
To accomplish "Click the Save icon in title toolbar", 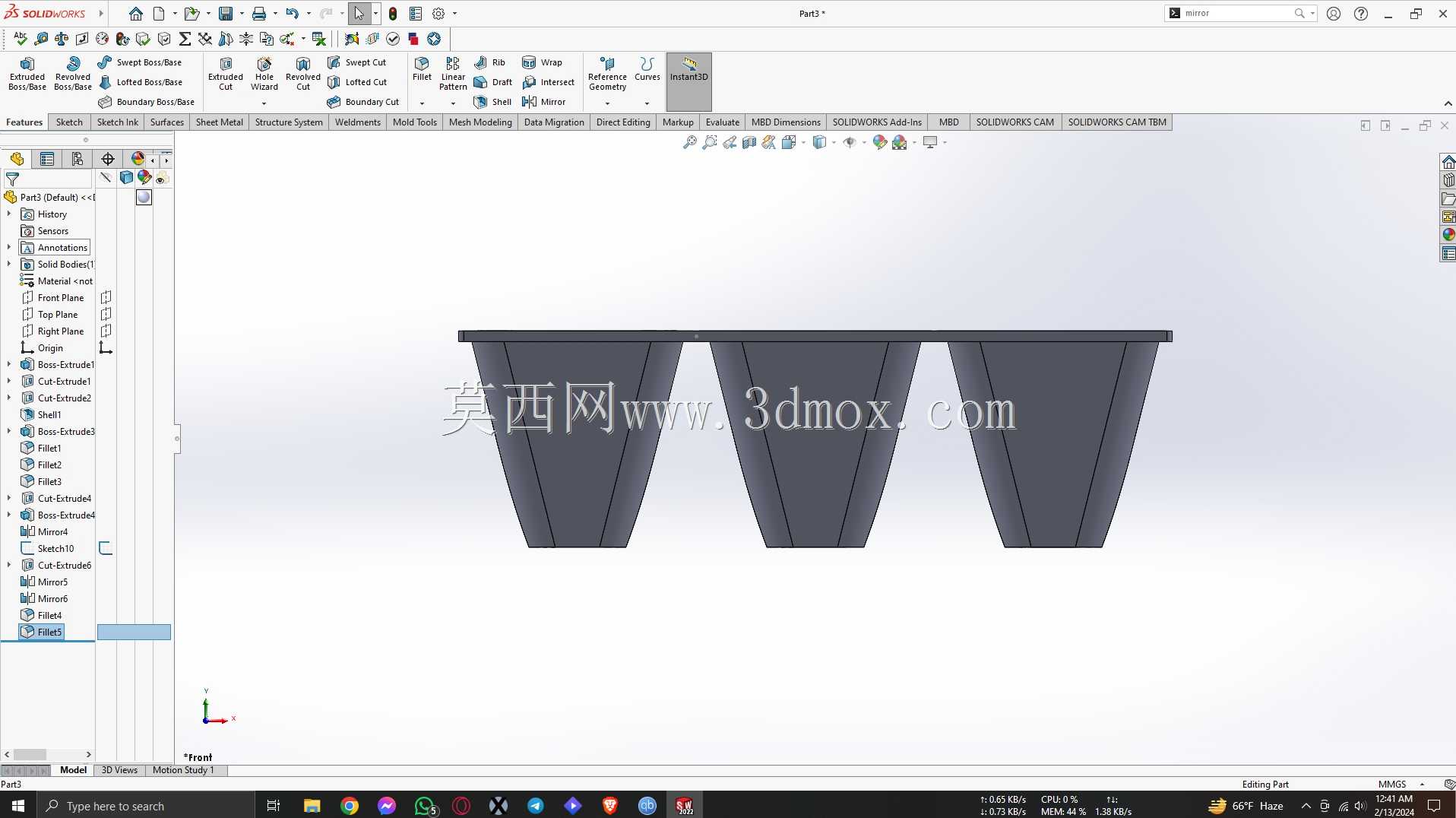I will (x=226, y=14).
